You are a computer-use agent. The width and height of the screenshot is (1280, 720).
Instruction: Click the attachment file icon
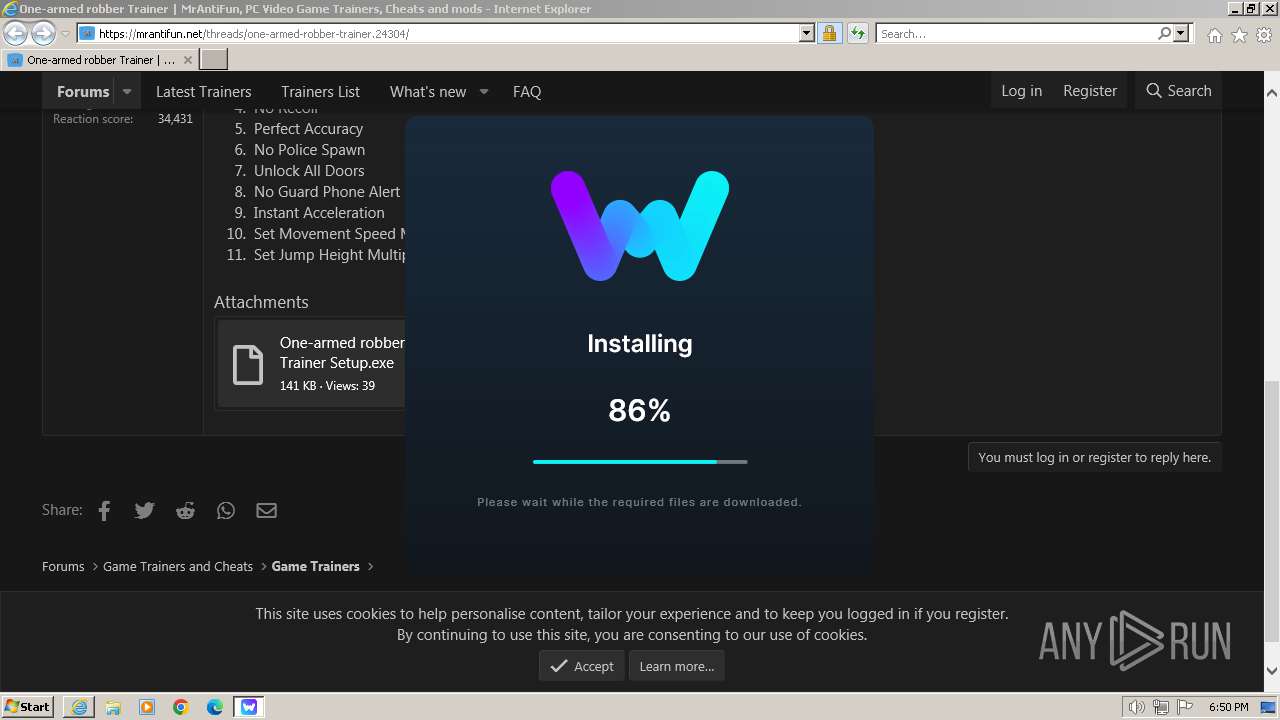click(247, 364)
